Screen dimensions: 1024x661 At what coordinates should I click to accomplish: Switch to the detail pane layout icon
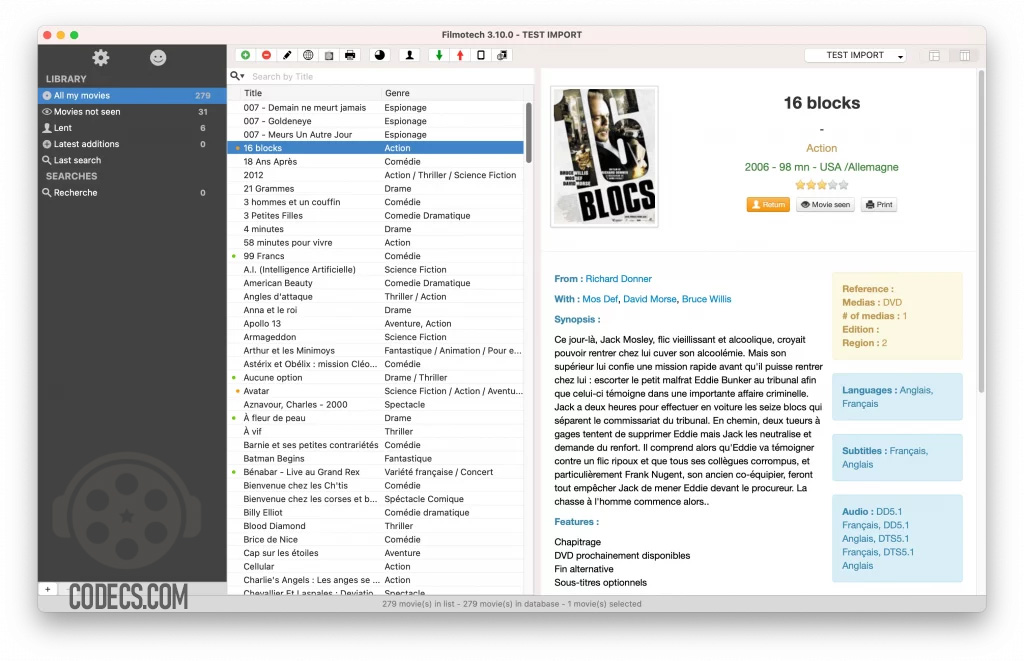coord(935,56)
